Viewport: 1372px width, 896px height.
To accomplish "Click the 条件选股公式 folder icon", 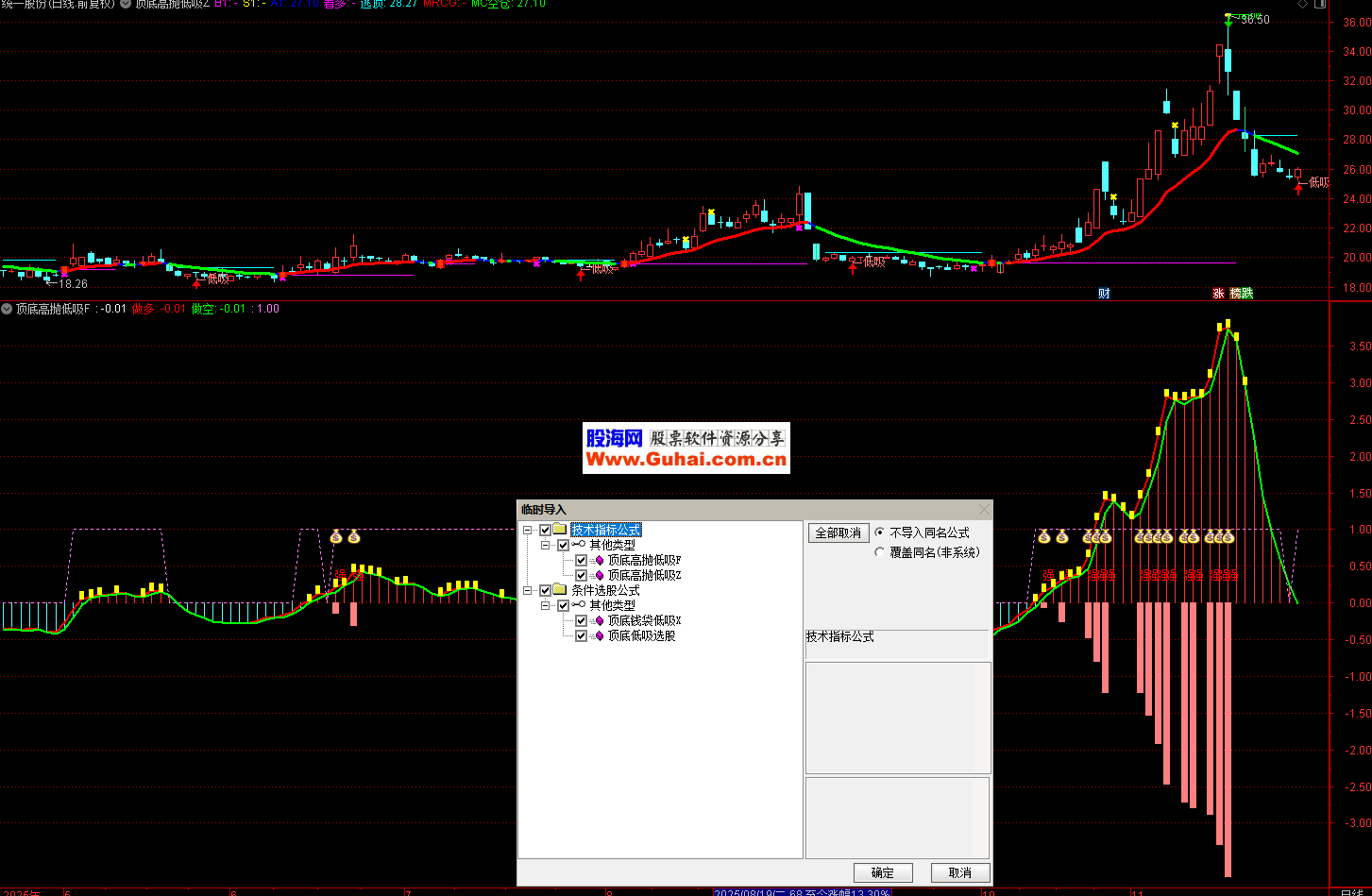I will [x=560, y=590].
